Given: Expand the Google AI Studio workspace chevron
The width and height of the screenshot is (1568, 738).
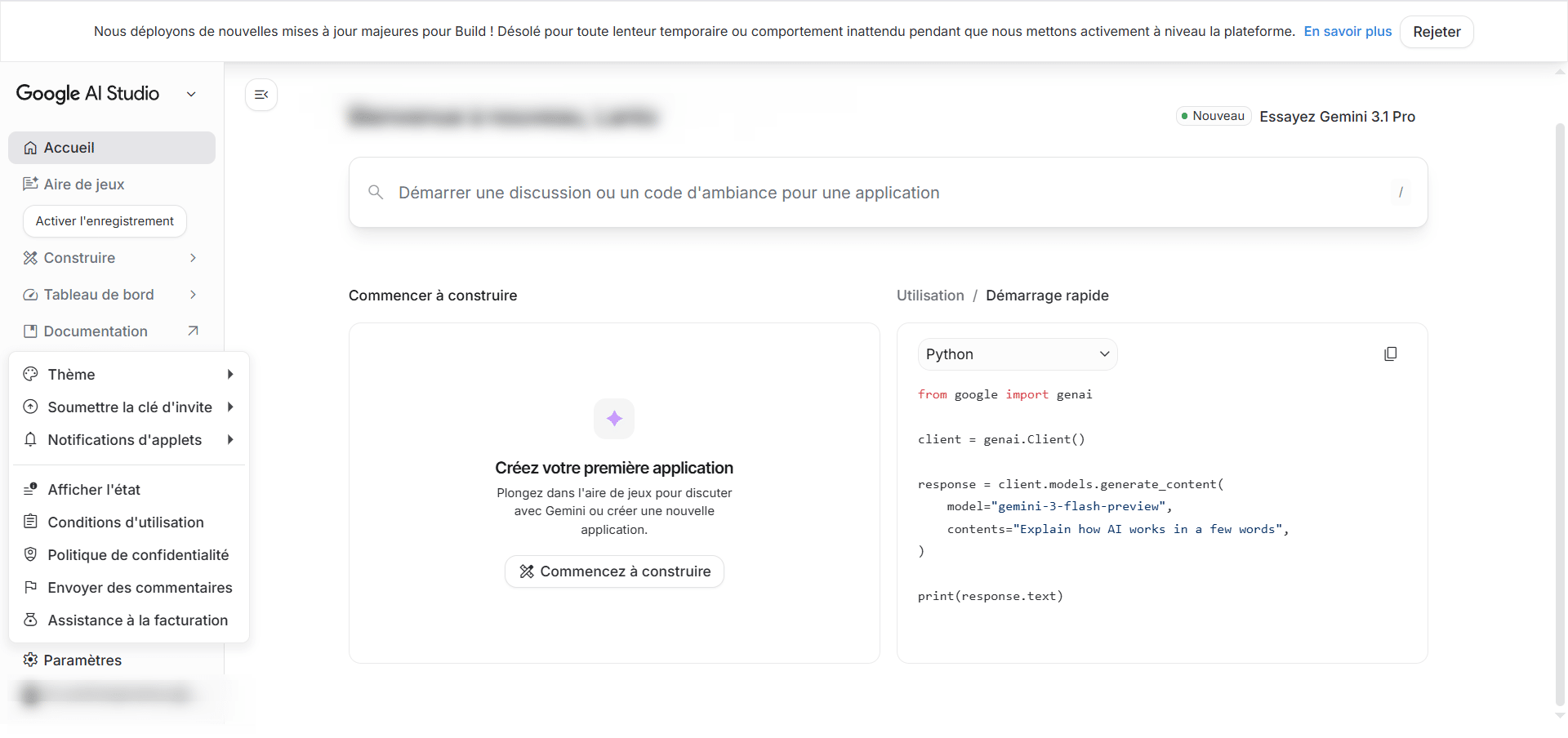Looking at the screenshot, I should pos(191,94).
